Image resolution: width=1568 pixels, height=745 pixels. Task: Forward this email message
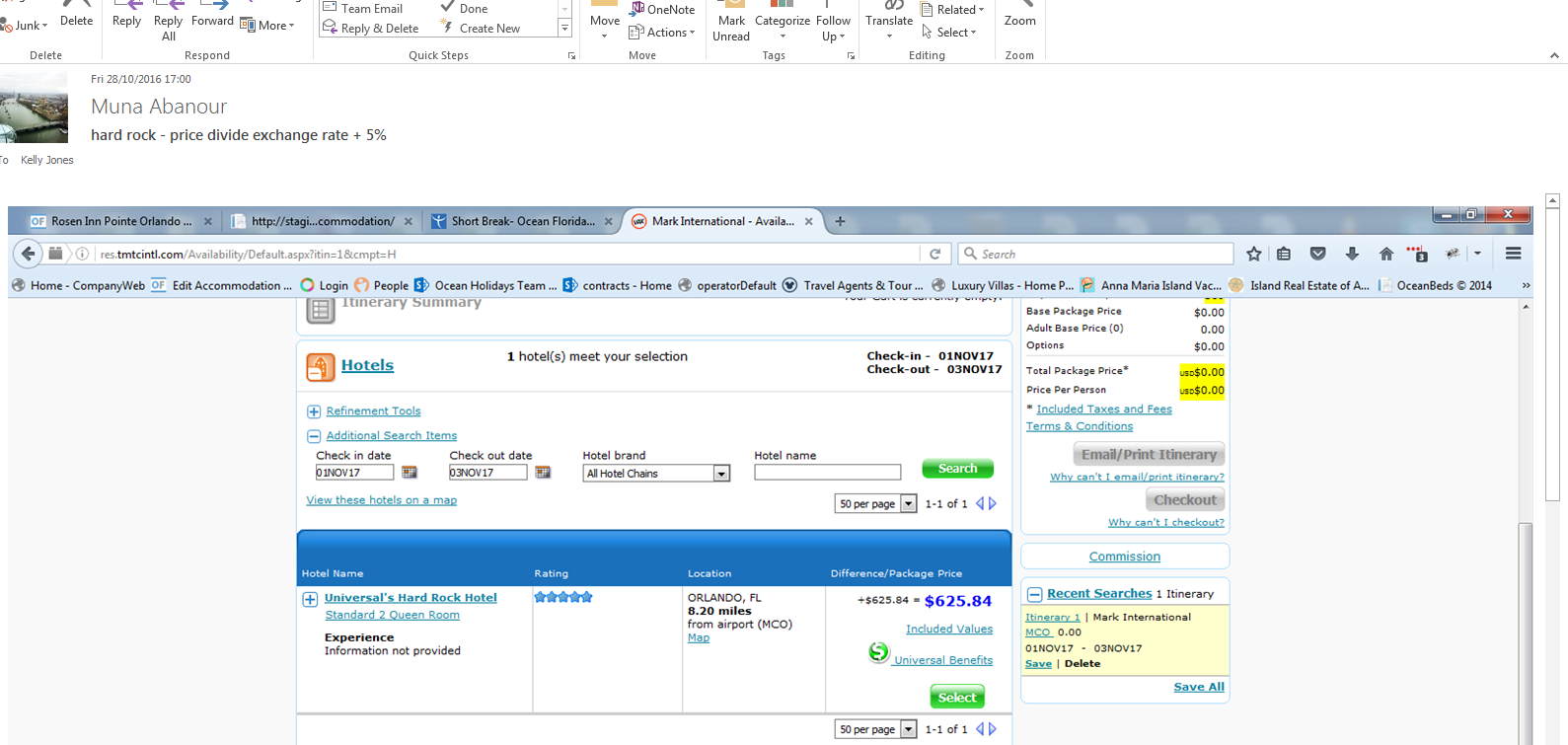[212, 15]
